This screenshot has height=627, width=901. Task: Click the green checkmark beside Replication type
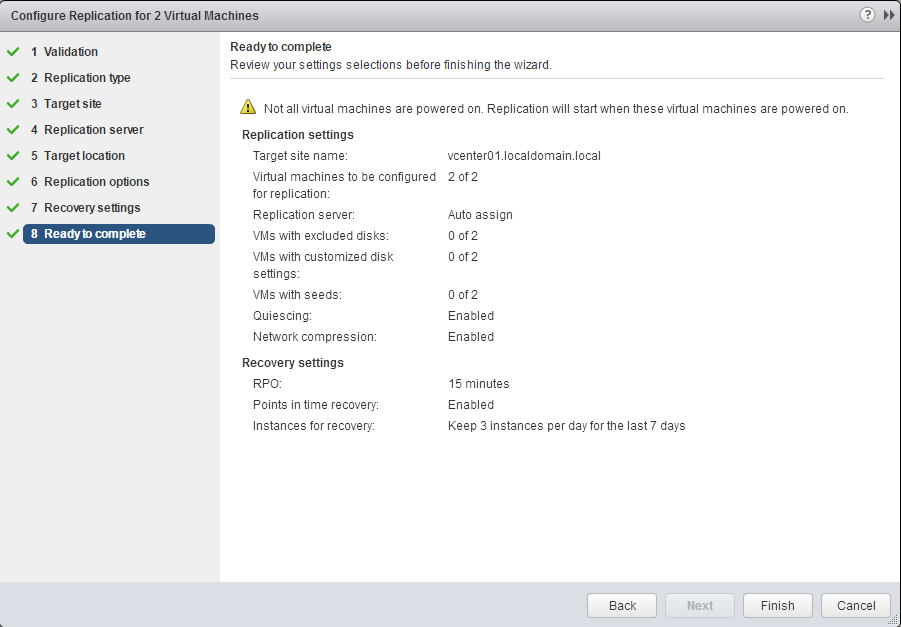coord(13,78)
